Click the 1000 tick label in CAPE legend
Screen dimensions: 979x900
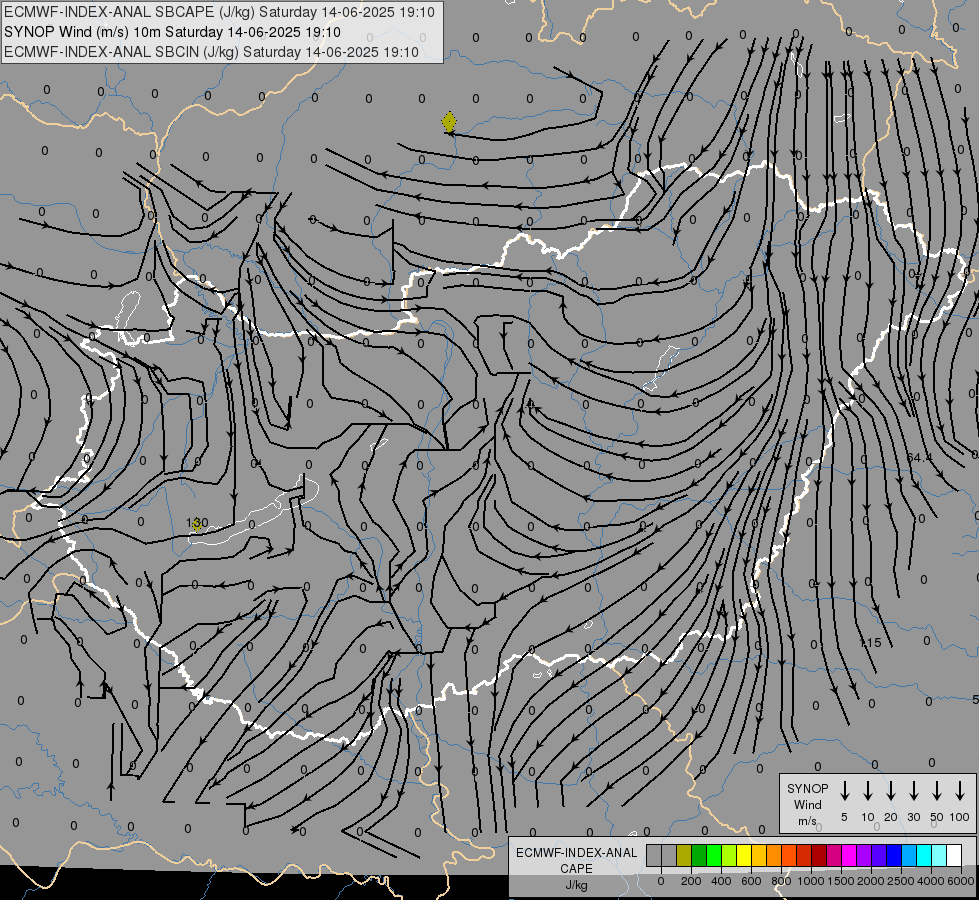click(811, 881)
